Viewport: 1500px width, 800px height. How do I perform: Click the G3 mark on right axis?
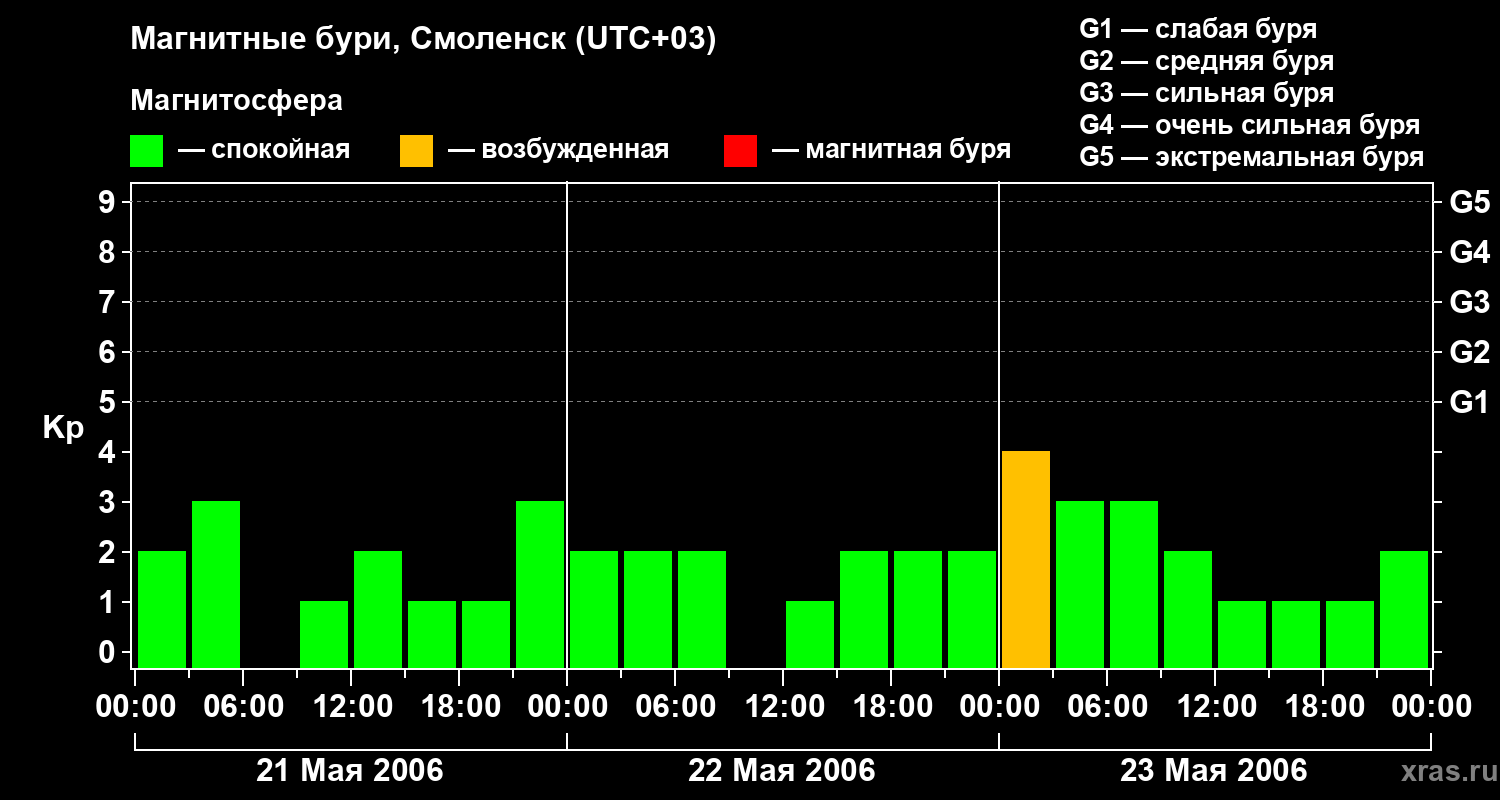click(x=1469, y=302)
